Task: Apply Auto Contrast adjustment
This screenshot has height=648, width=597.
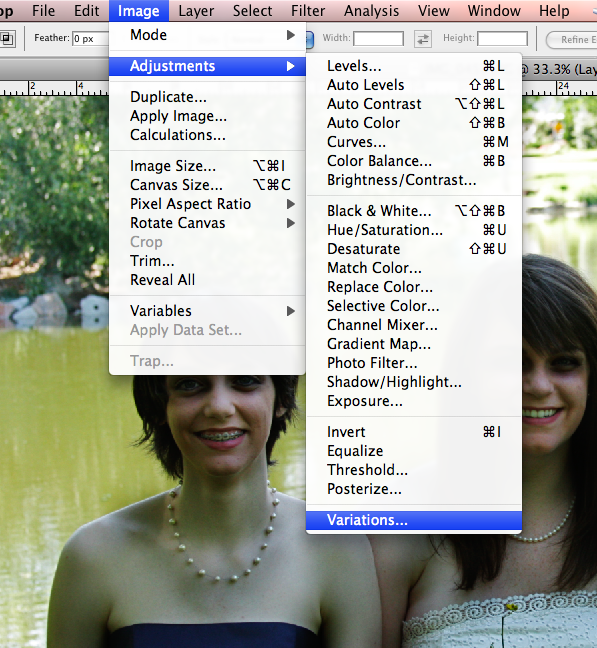Action: [414, 104]
